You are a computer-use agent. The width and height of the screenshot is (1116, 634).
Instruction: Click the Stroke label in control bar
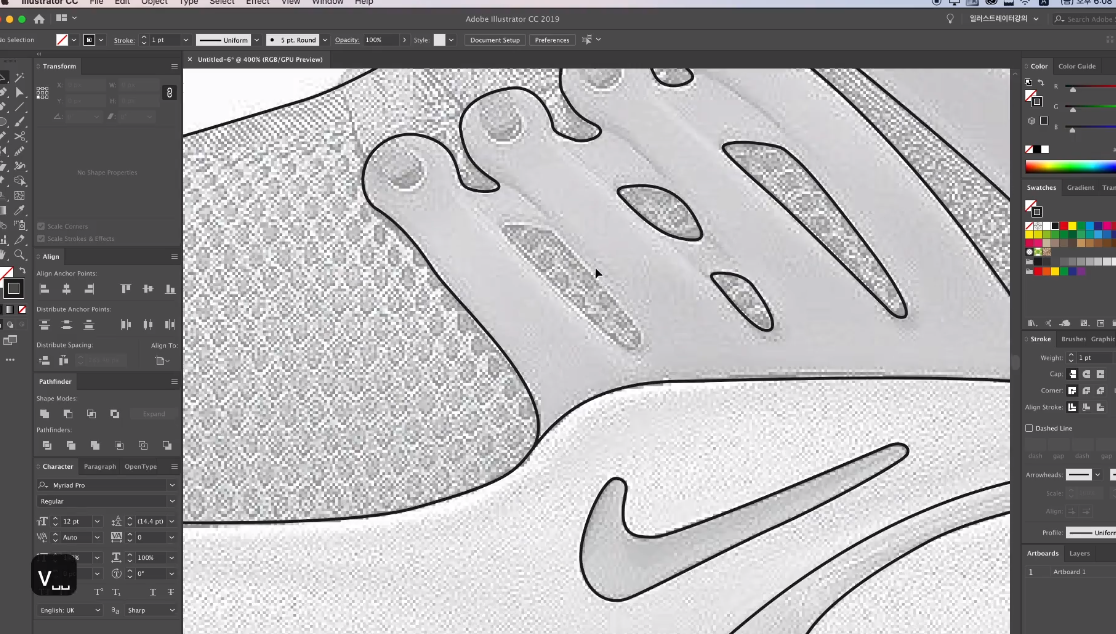pyautogui.click(x=124, y=40)
